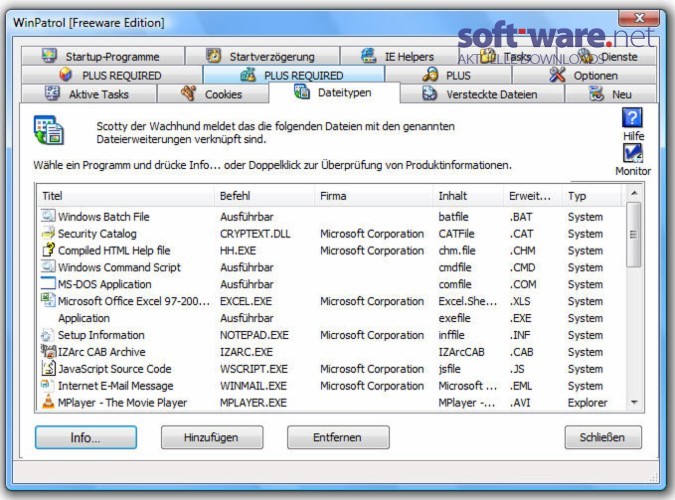Screen dimensions: 675x500
Task: Click the list scrollbar down arrow
Action: (x=634, y=402)
